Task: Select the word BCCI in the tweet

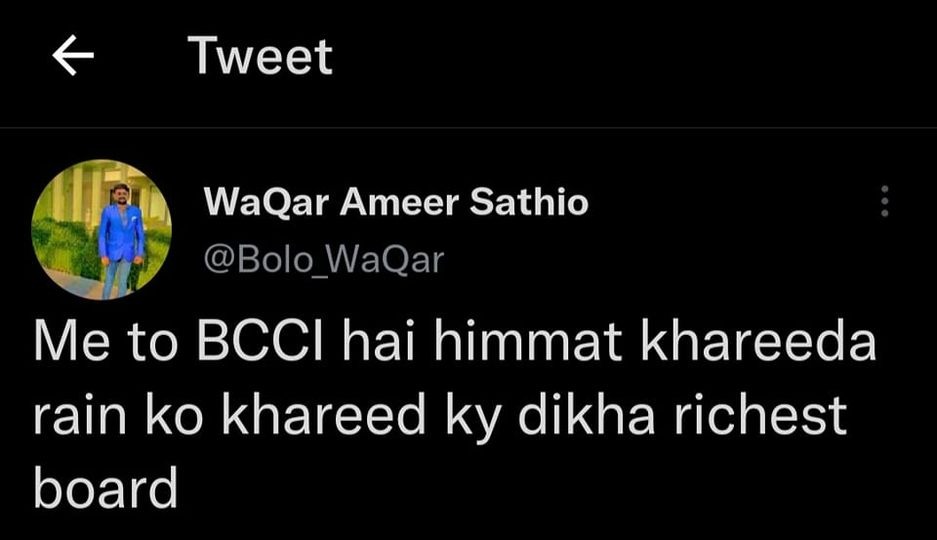Action: [259, 342]
